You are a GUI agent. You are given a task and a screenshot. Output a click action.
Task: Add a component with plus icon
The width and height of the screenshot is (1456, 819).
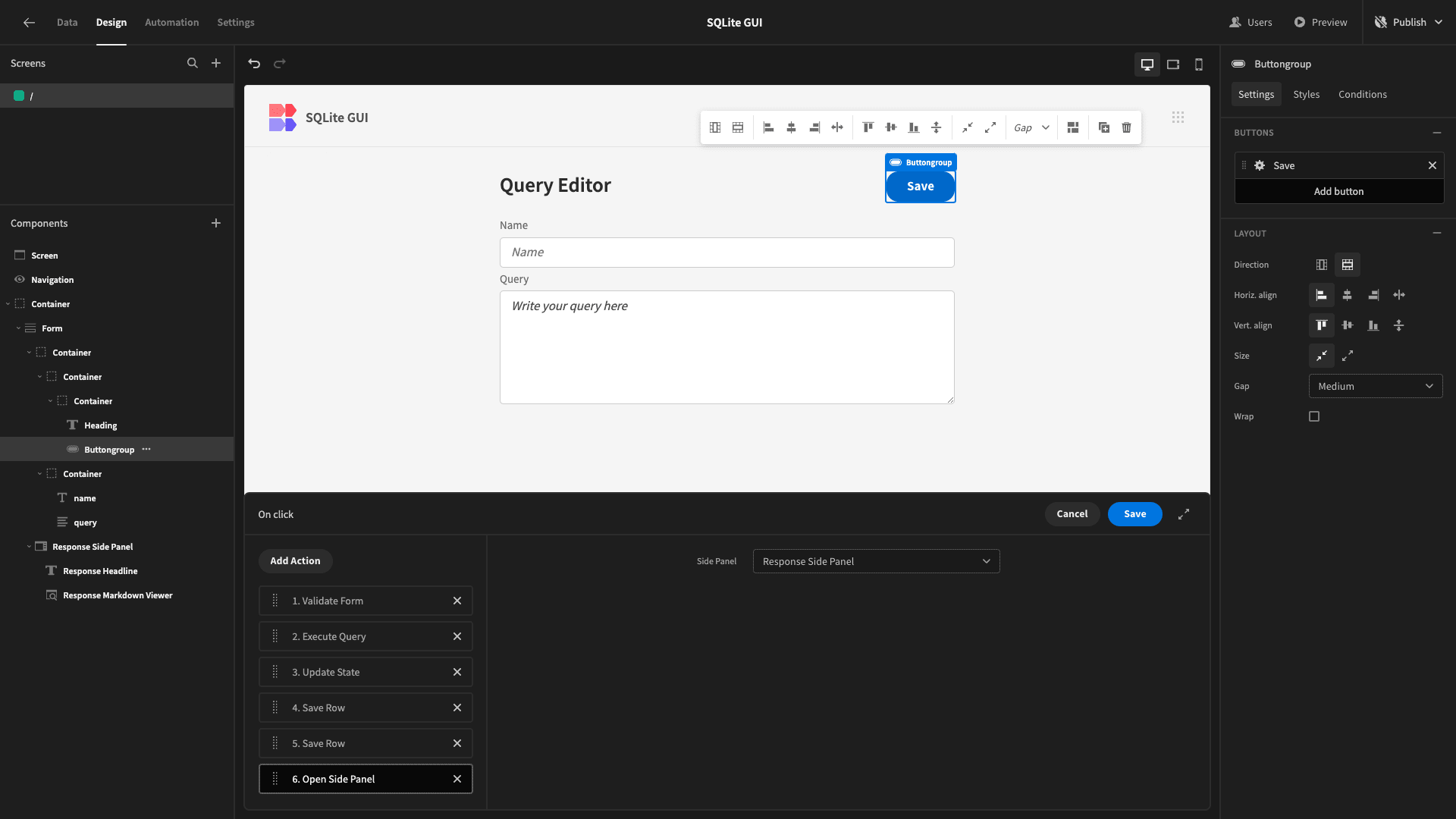[x=216, y=223]
